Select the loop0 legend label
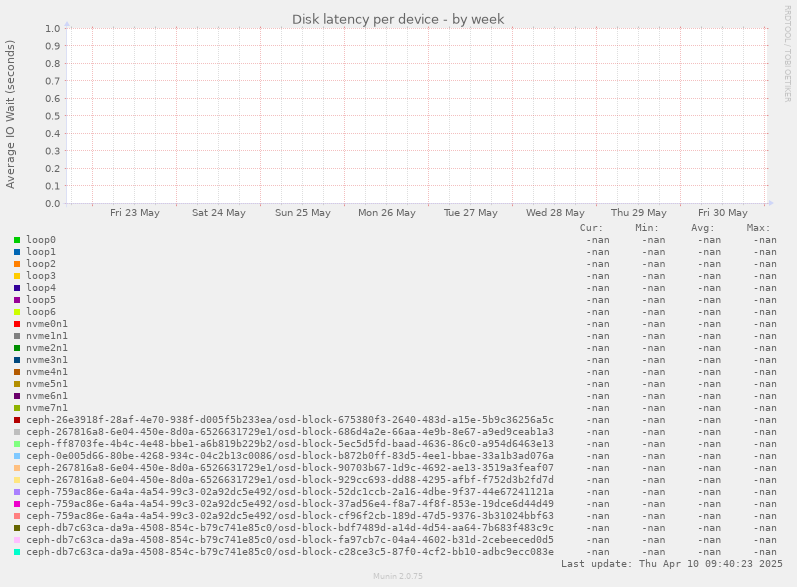 (x=41, y=240)
